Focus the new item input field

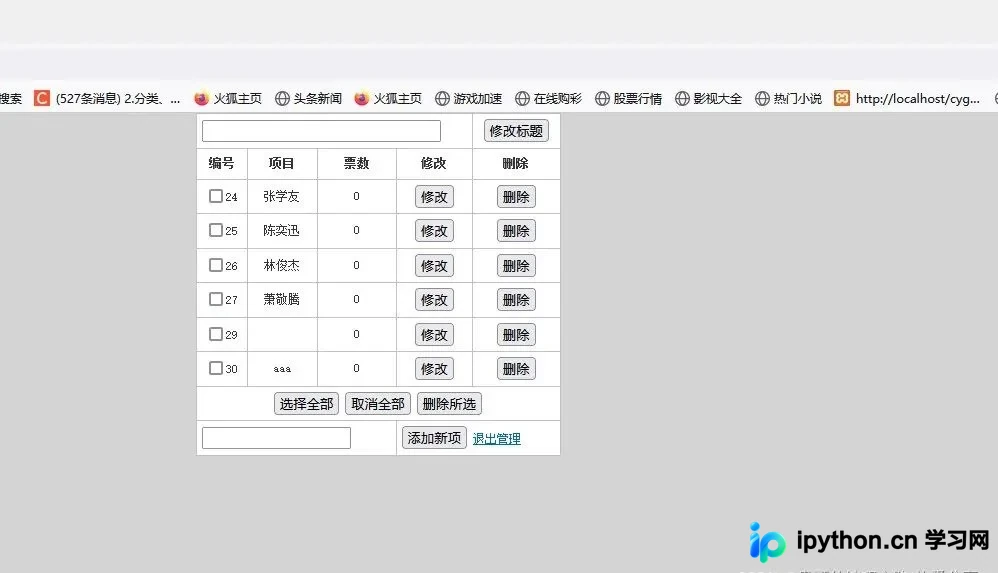point(276,438)
